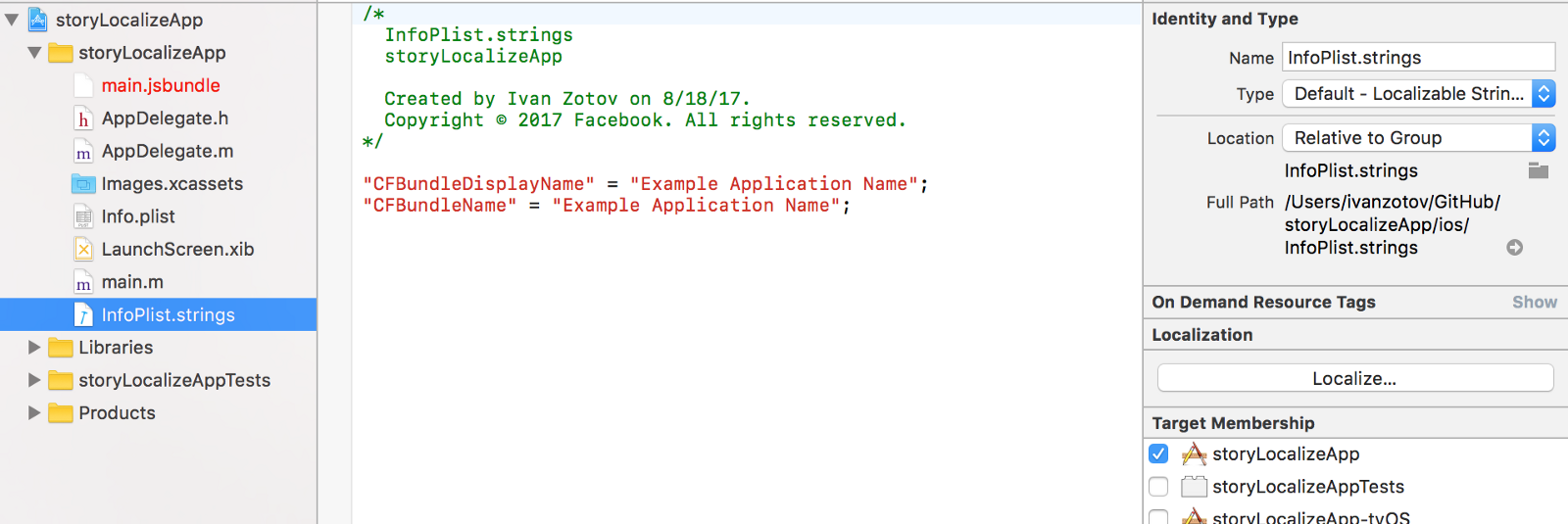
Task: Click the AppDelegate.h header file icon
Action: [84, 119]
